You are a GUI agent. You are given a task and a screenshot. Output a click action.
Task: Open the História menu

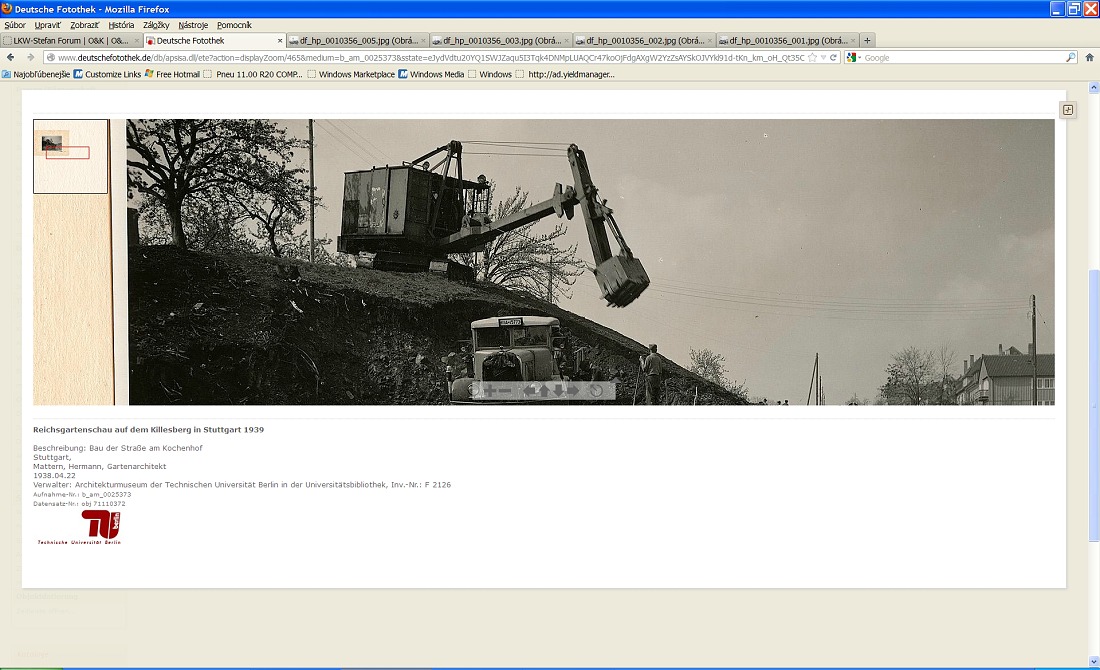click(120, 24)
